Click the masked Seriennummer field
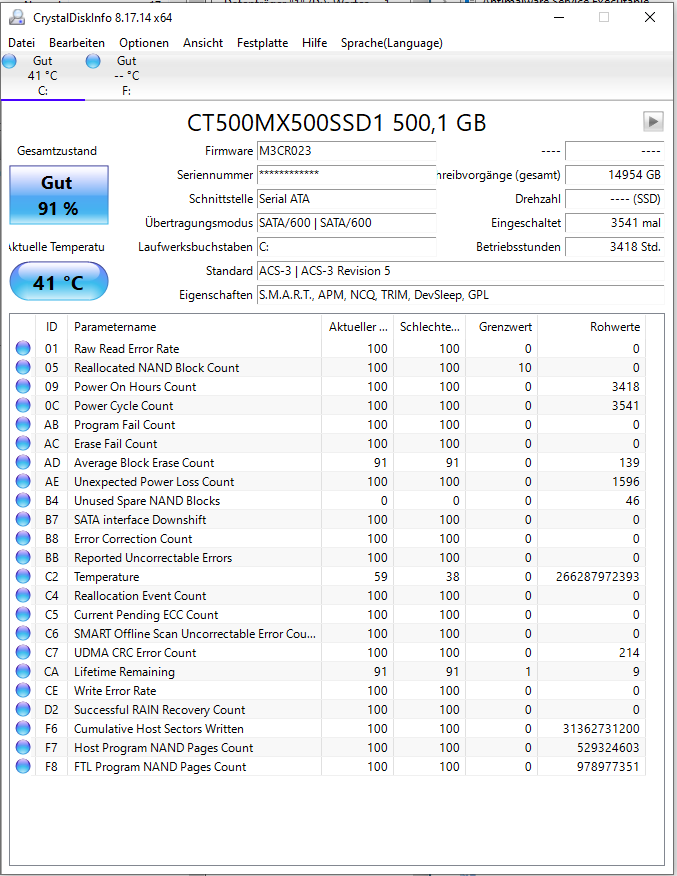This screenshot has height=876, width=677. (x=346, y=175)
